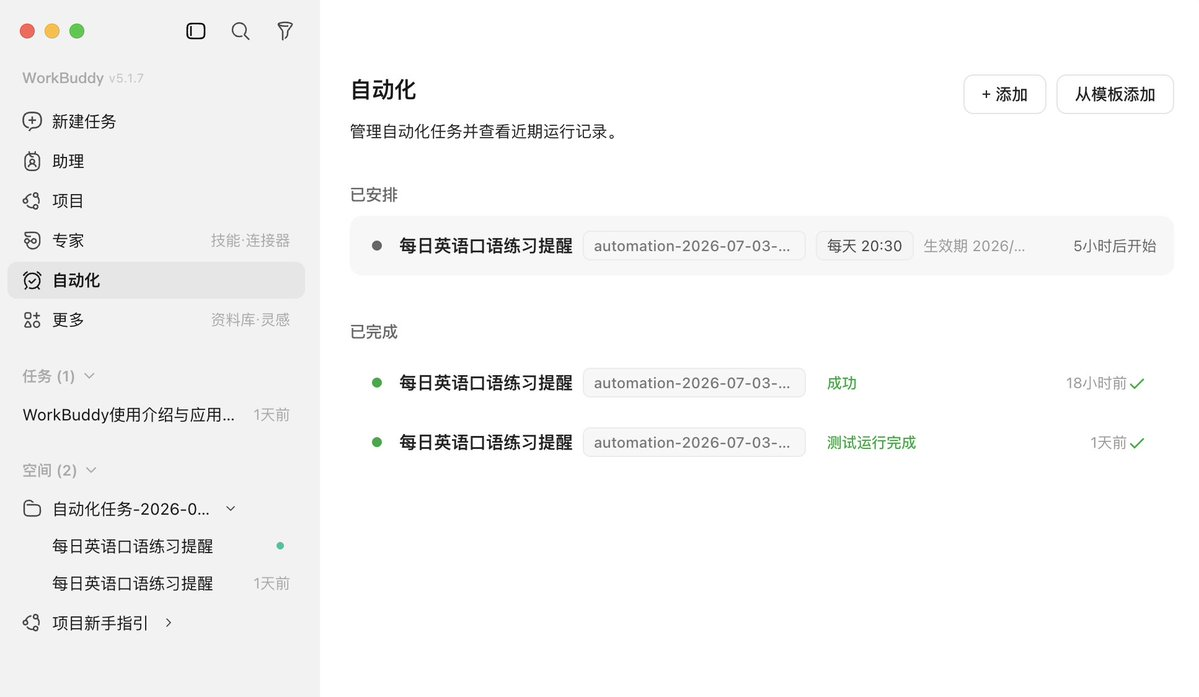Select the 自动化 sidebar item
The height and width of the screenshot is (697, 1199).
156,280
